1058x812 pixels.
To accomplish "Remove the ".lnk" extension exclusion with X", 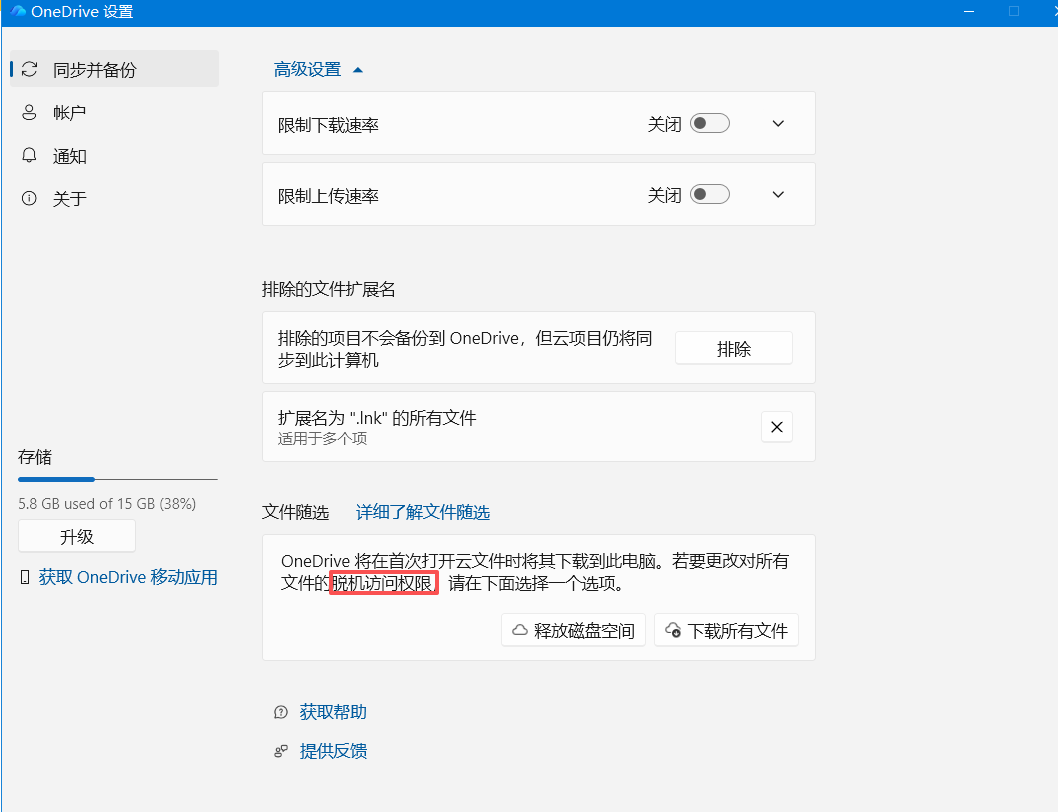I will [x=777, y=427].
